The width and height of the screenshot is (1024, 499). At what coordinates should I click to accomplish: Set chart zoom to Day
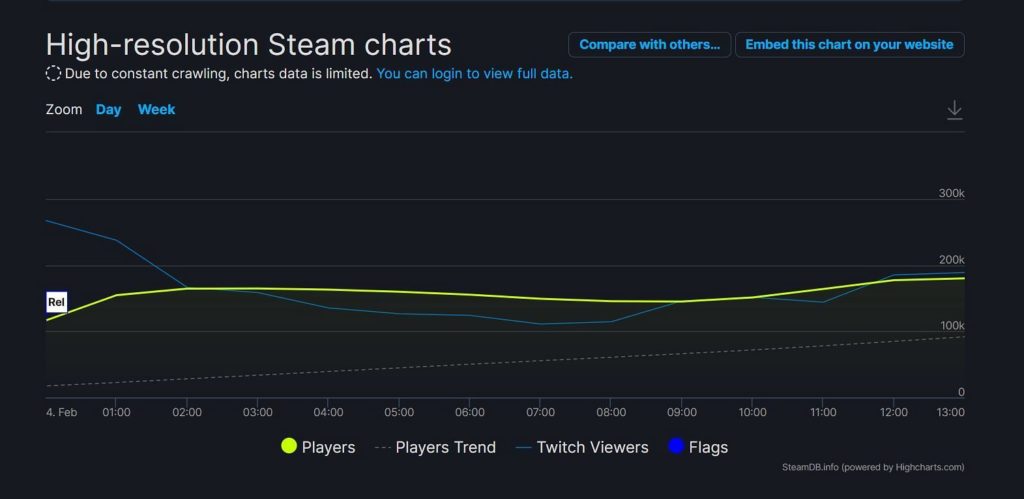pos(108,110)
